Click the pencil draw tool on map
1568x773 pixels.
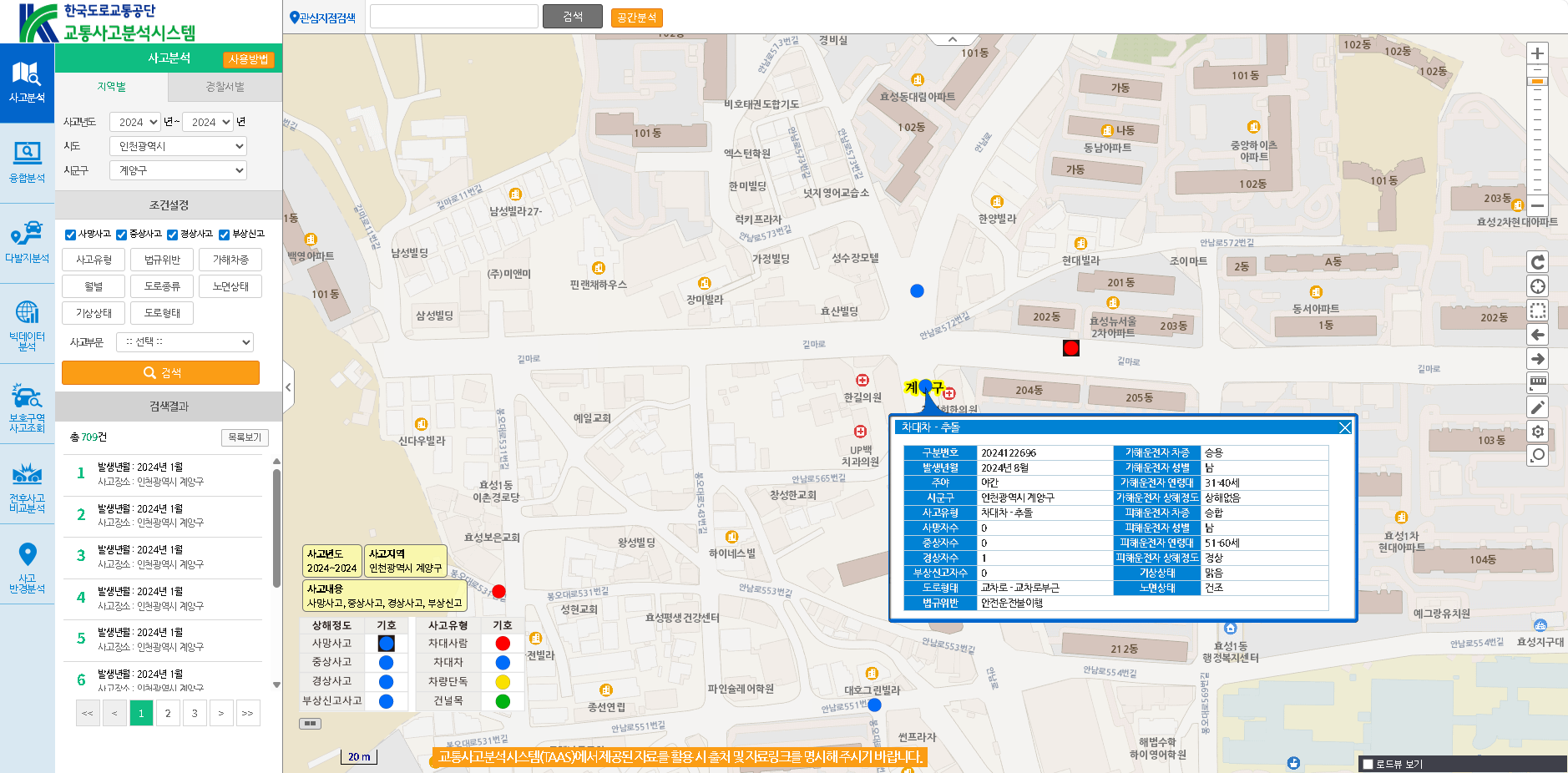[x=1537, y=407]
